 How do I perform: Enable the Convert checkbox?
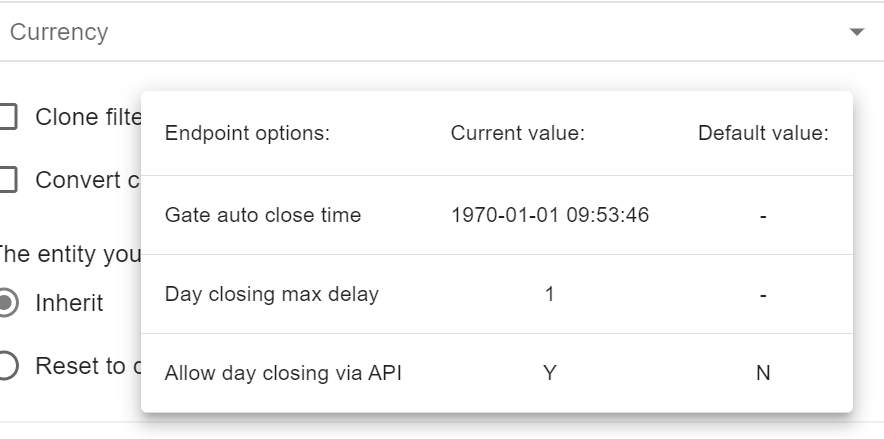point(8,180)
